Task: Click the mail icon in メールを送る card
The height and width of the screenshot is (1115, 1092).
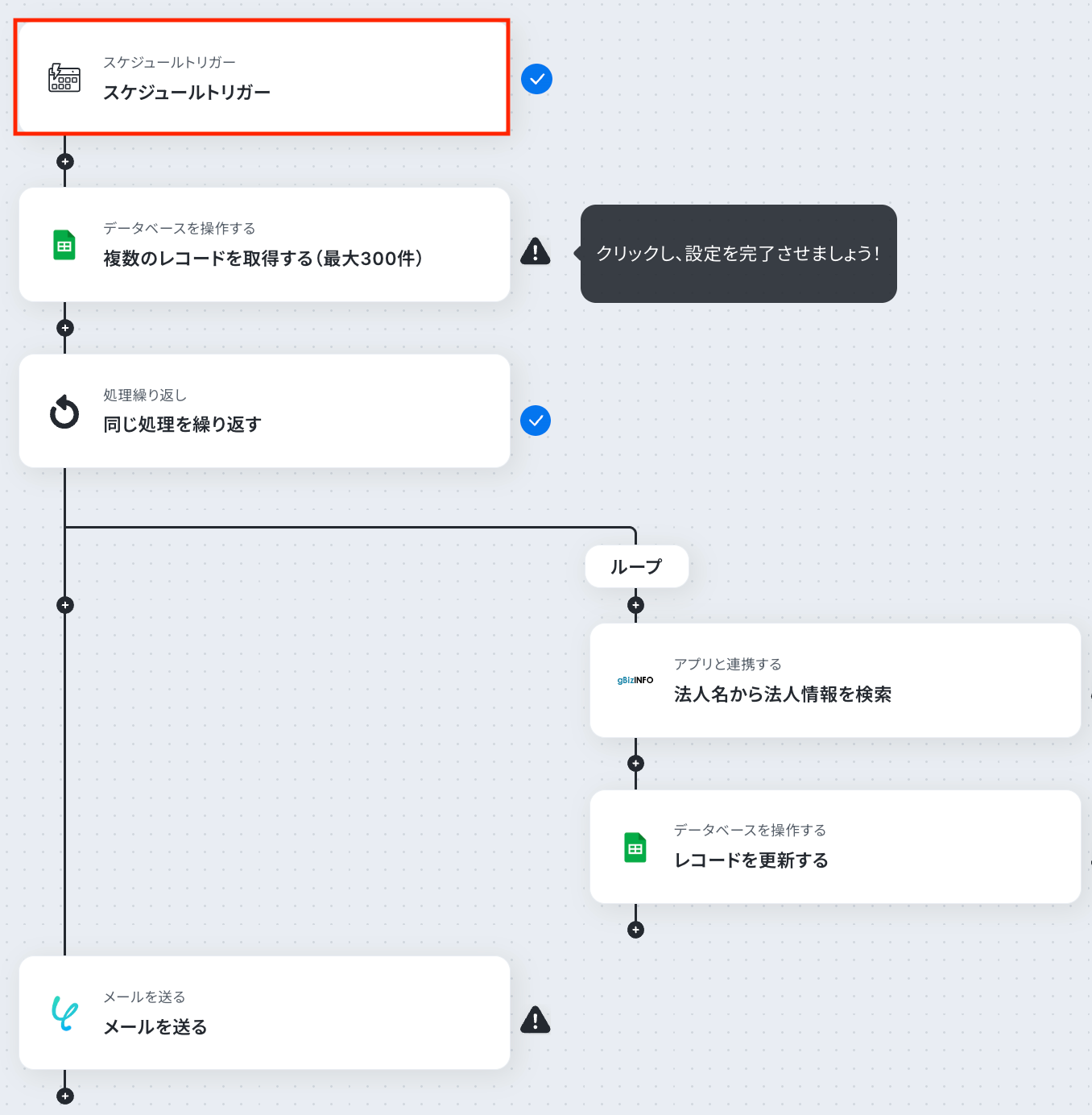Action: coord(64,1013)
